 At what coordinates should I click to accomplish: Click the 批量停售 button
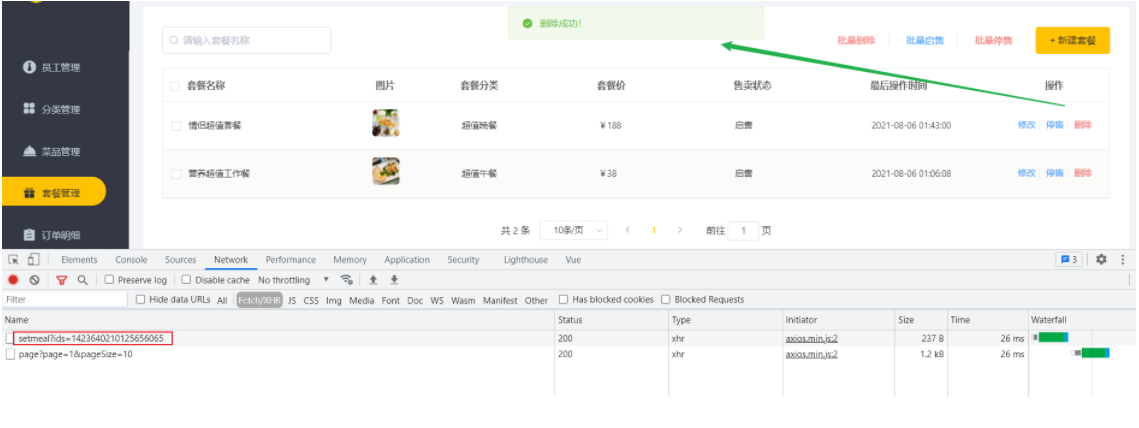[x=993, y=41]
